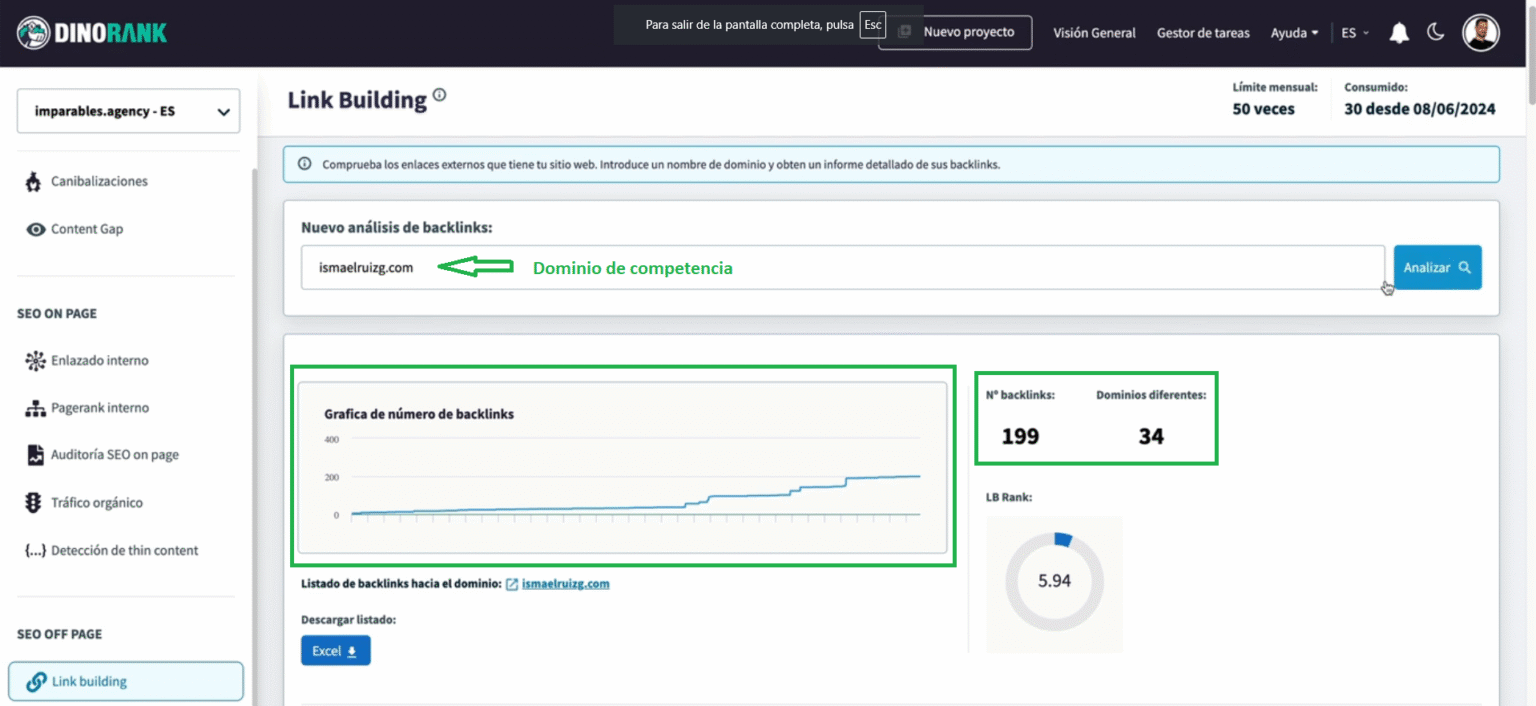Click '30 desde 08/06/2024' consumed text
Screen dimensions: 1536x706
(1420, 109)
